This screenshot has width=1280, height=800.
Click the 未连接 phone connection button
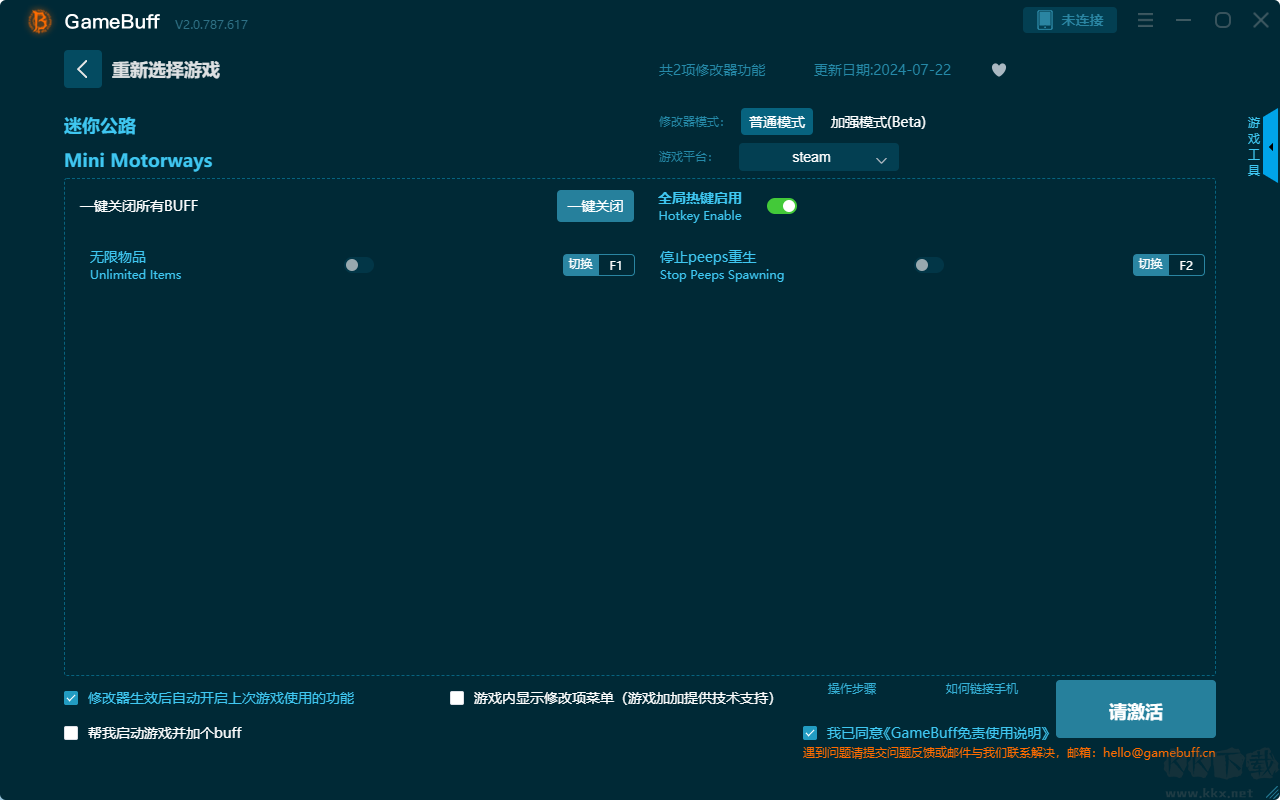tap(1069, 19)
